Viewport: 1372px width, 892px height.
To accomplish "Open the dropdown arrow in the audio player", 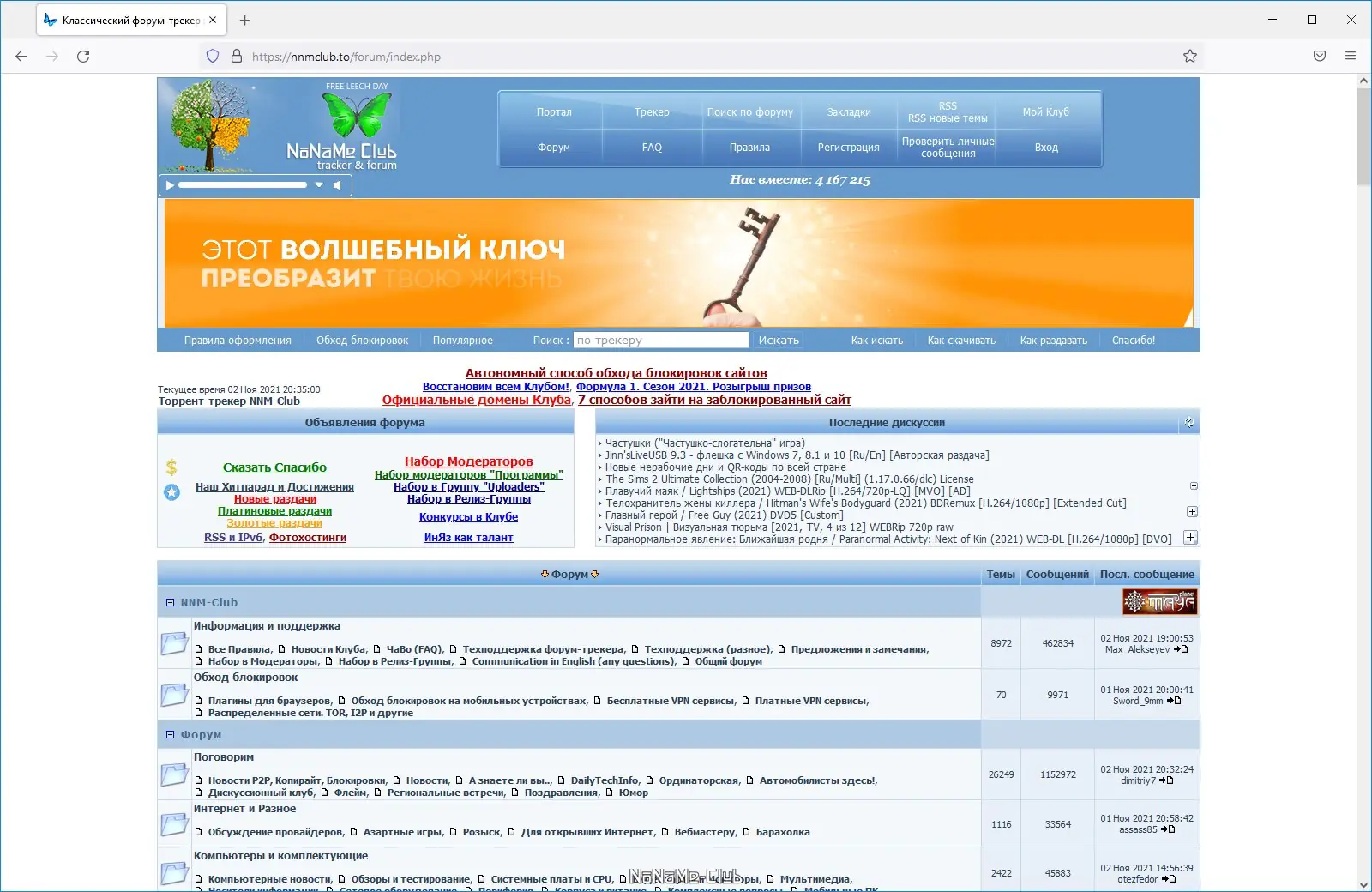I will (x=320, y=184).
